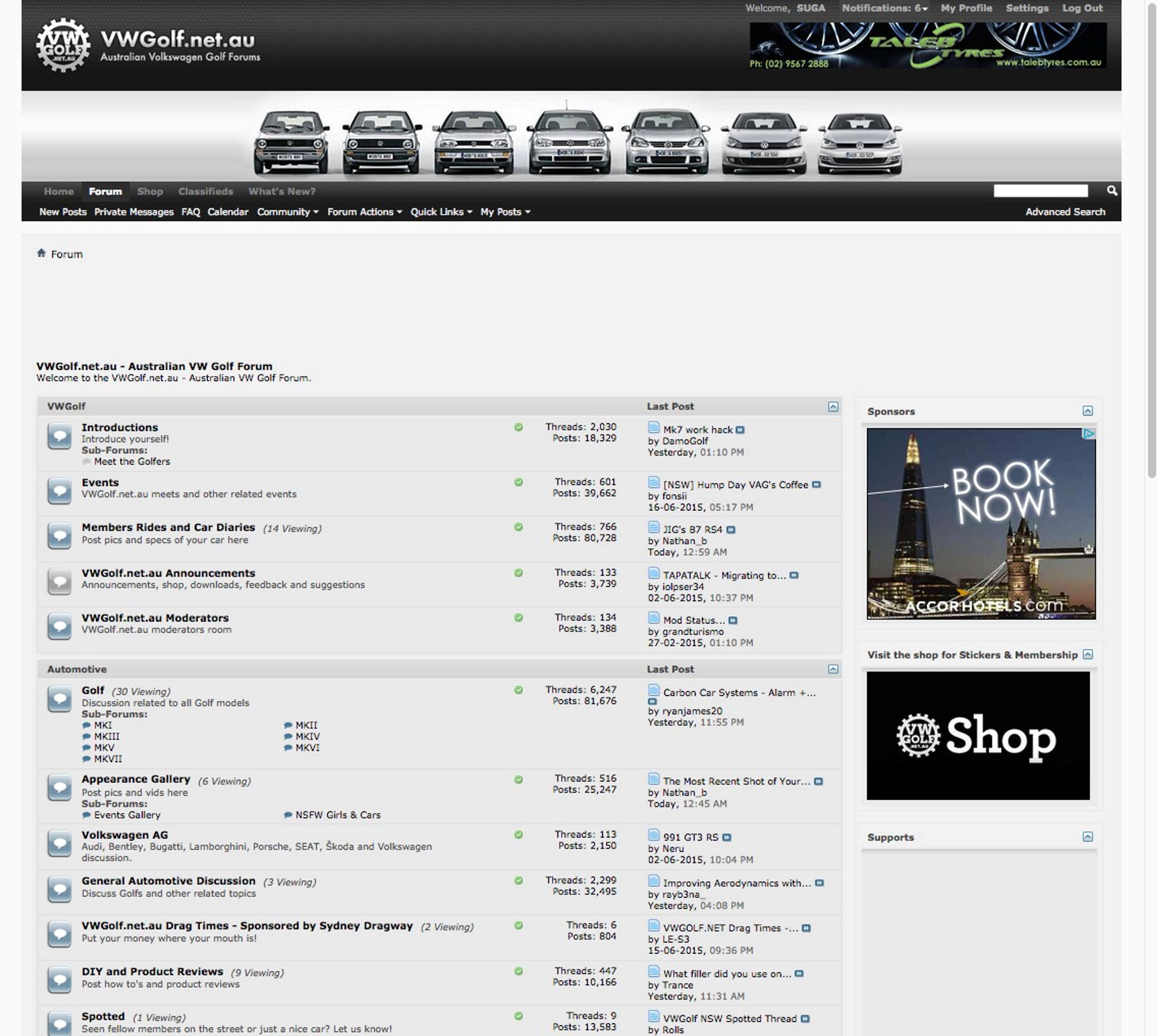
Task: Open the My Posts dropdown
Action: tap(505, 212)
